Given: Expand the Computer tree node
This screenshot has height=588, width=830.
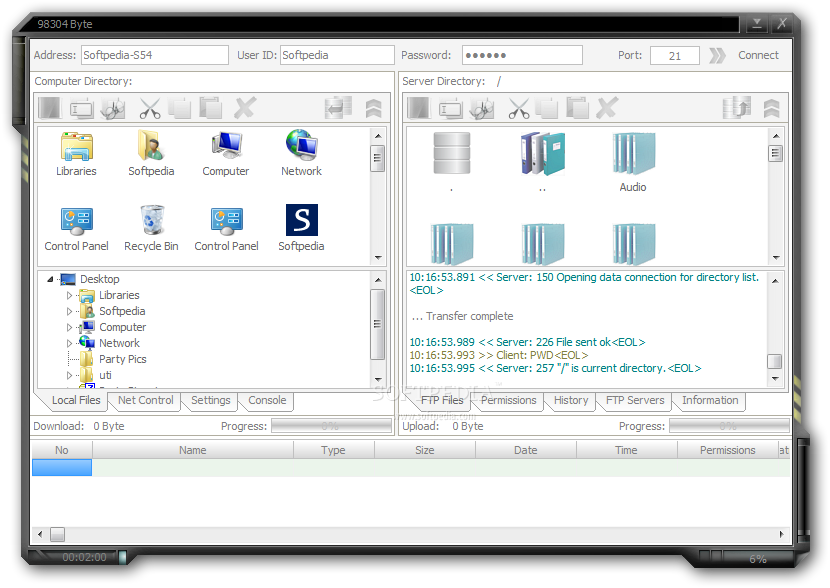Looking at the screenshot, I should [69, 327].
